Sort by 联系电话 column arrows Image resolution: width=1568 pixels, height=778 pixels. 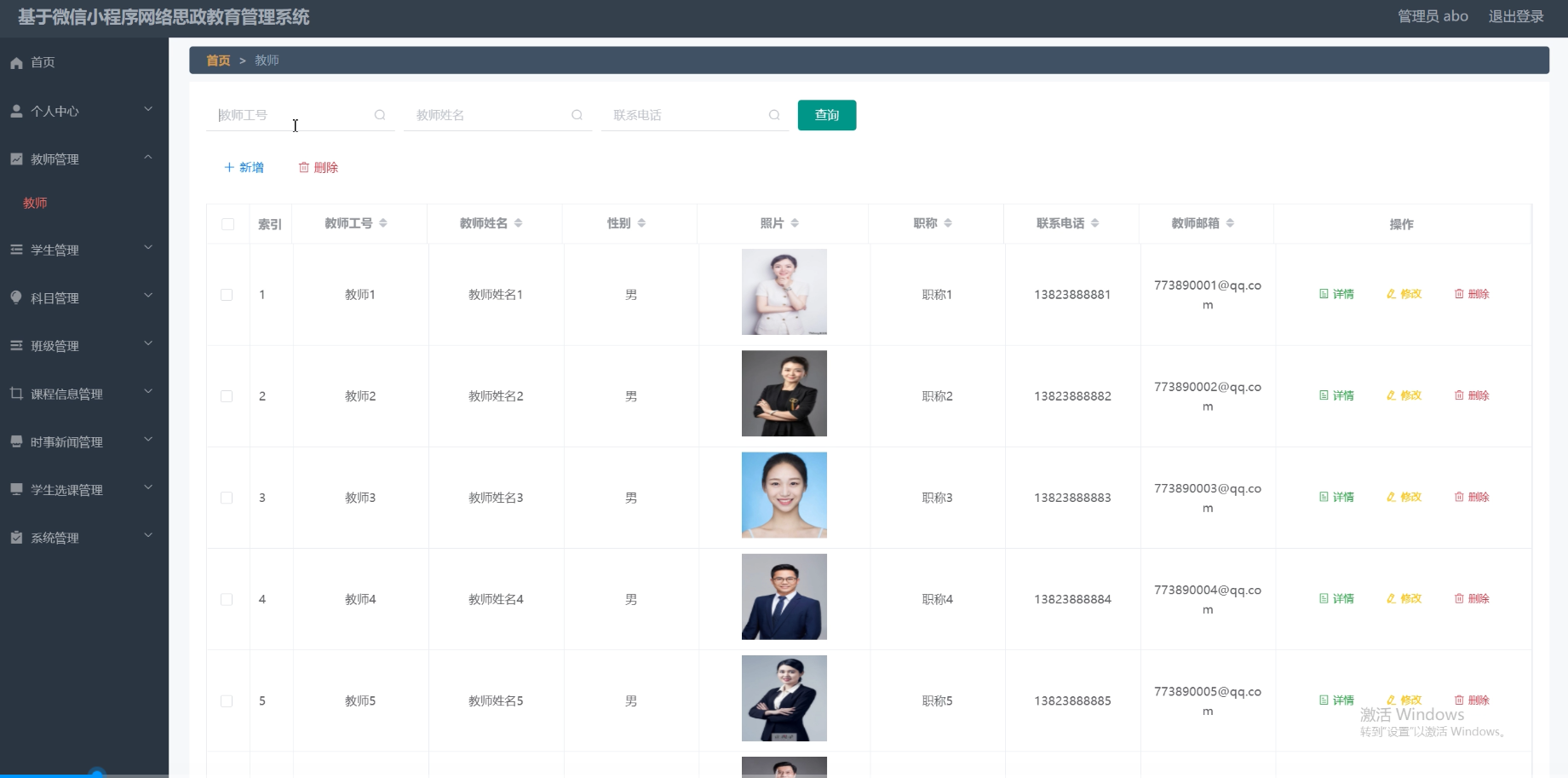tap(1095, 223)
